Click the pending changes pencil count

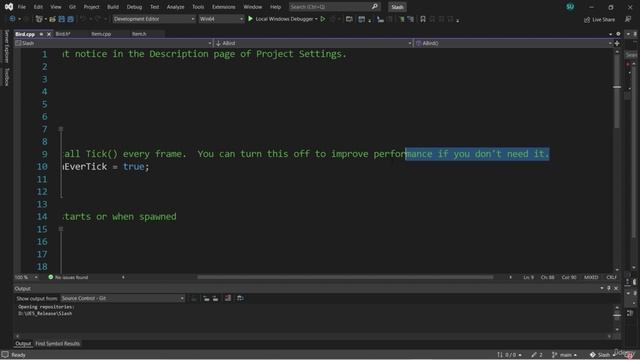click(x=537, y=355)
